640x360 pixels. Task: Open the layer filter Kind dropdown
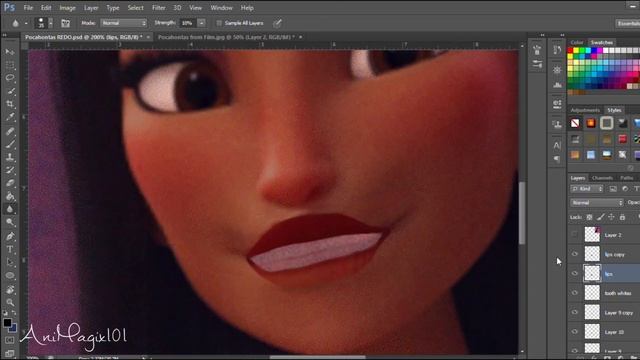587,189
